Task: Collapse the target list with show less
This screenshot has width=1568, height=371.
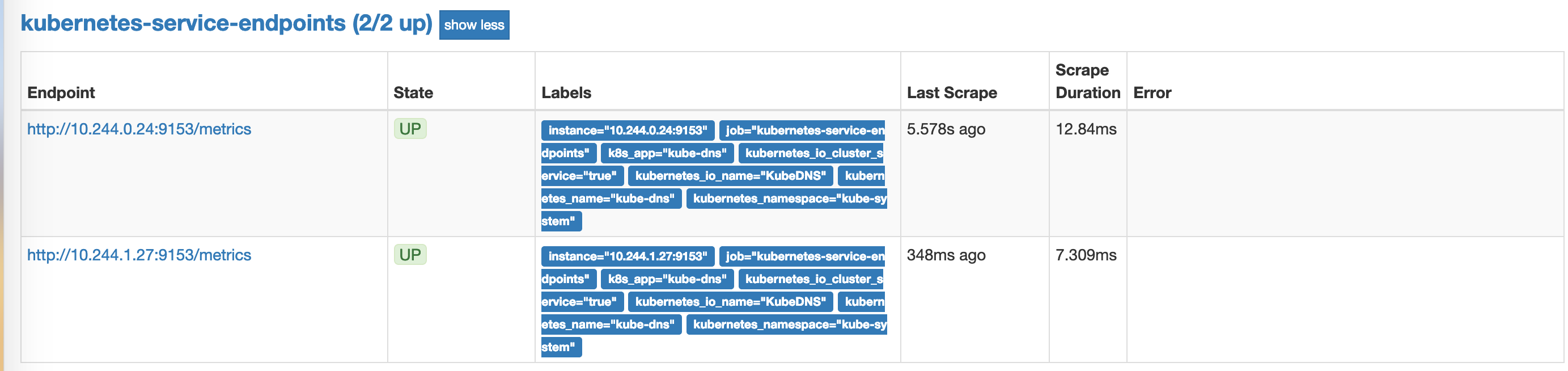Action: pyautogui.click(x=473, y=25)
